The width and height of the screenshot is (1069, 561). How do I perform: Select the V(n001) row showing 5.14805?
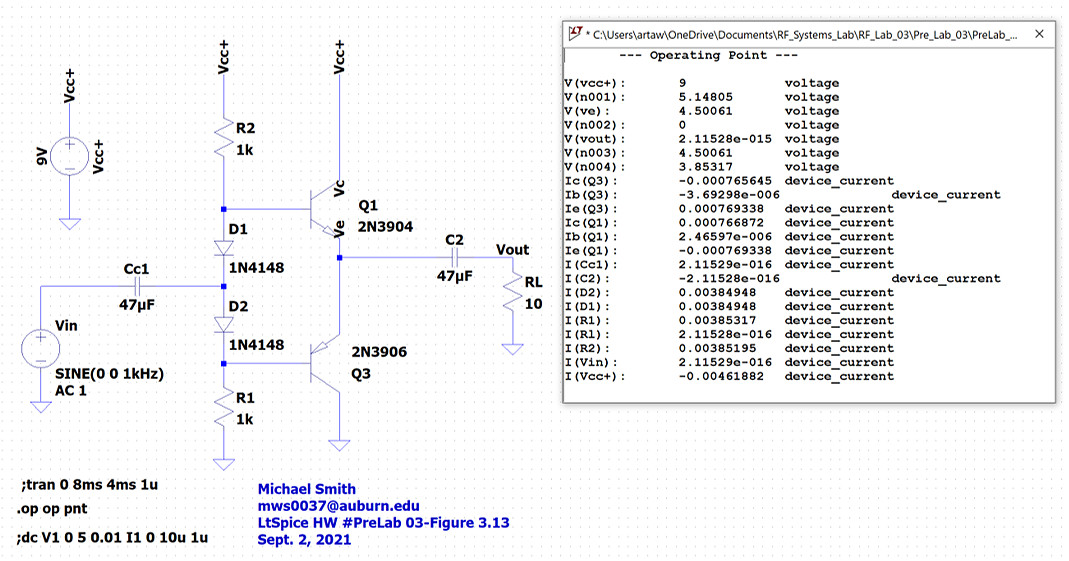(x=702, y=97)
